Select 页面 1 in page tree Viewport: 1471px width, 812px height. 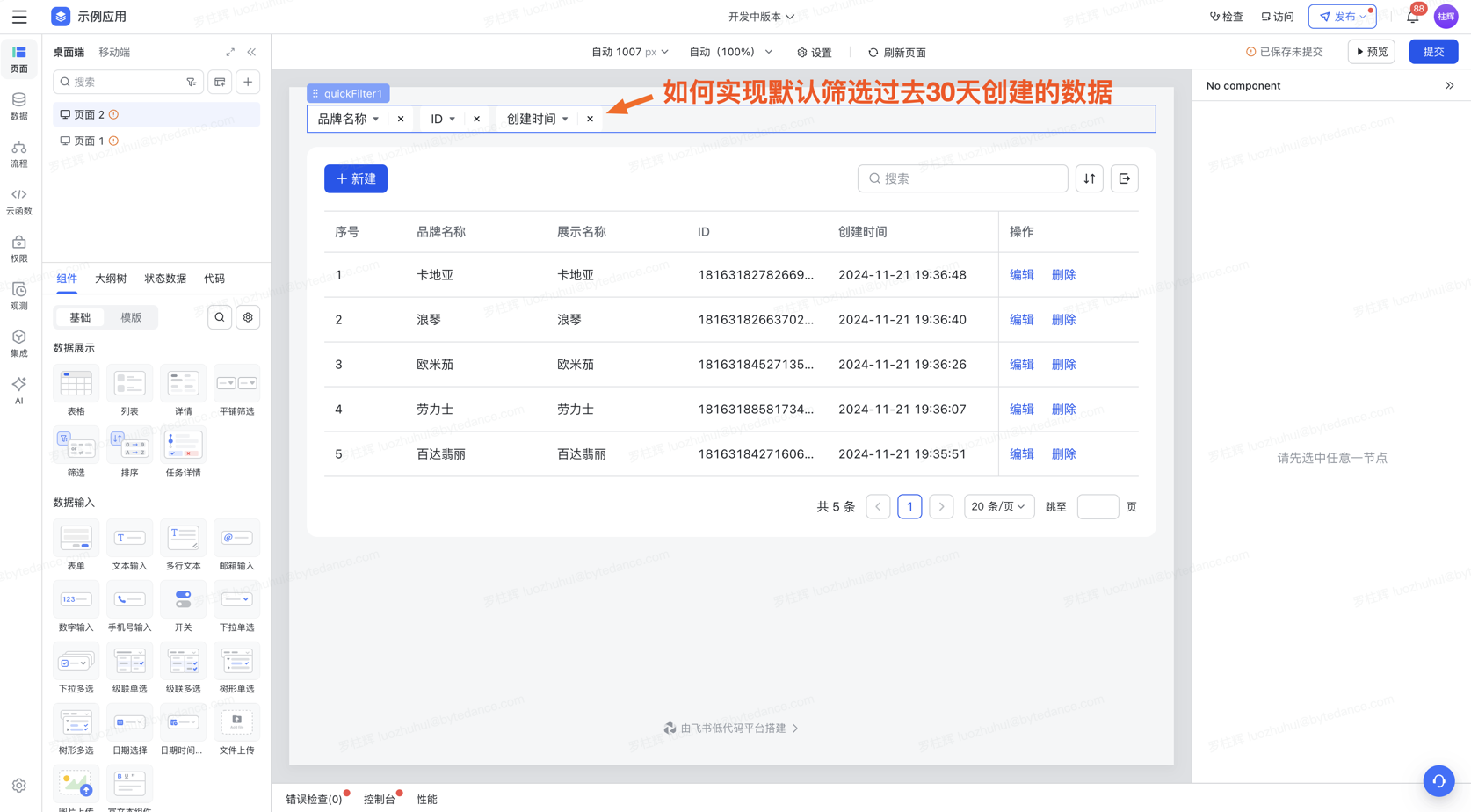point(156,141)
